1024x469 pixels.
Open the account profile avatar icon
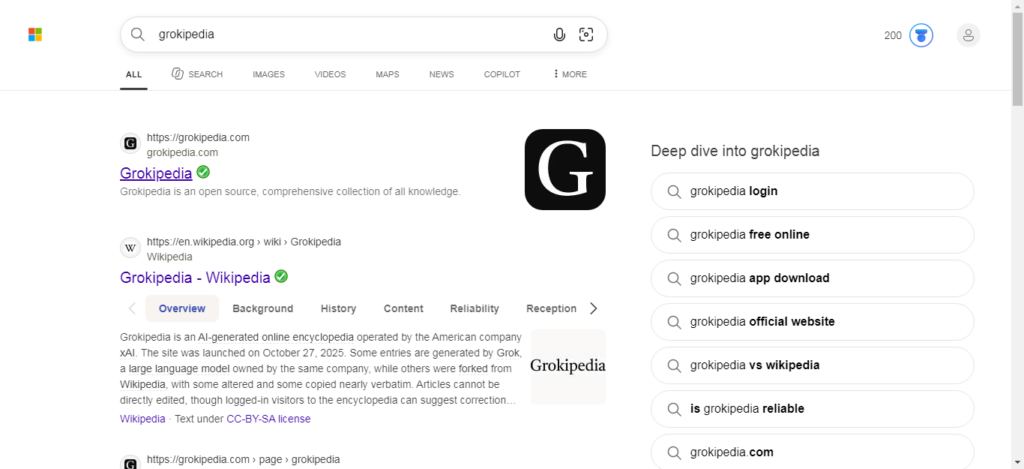point(968,35)
